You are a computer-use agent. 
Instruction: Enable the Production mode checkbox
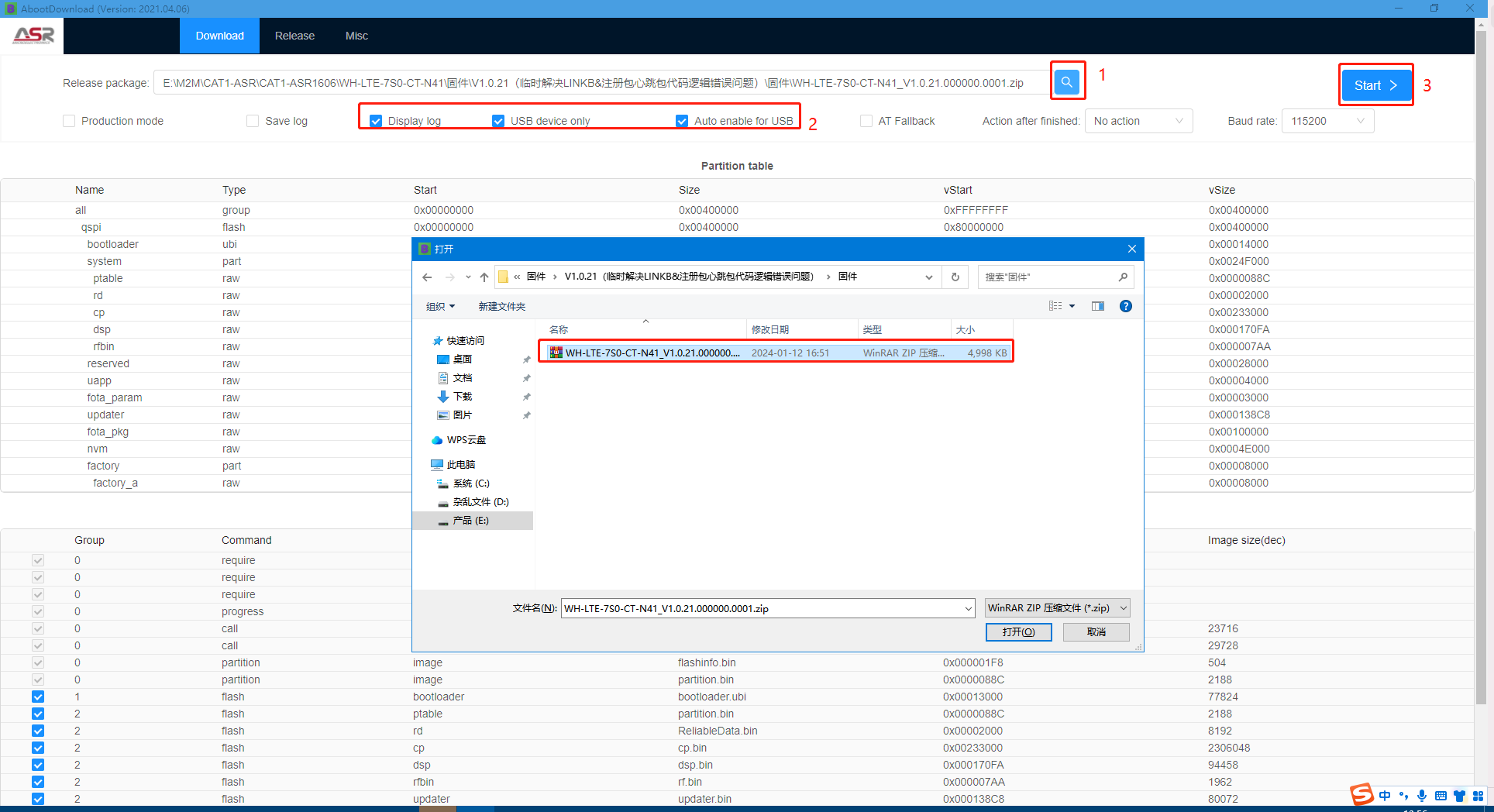pyautogui.click(x=69, y=121)
